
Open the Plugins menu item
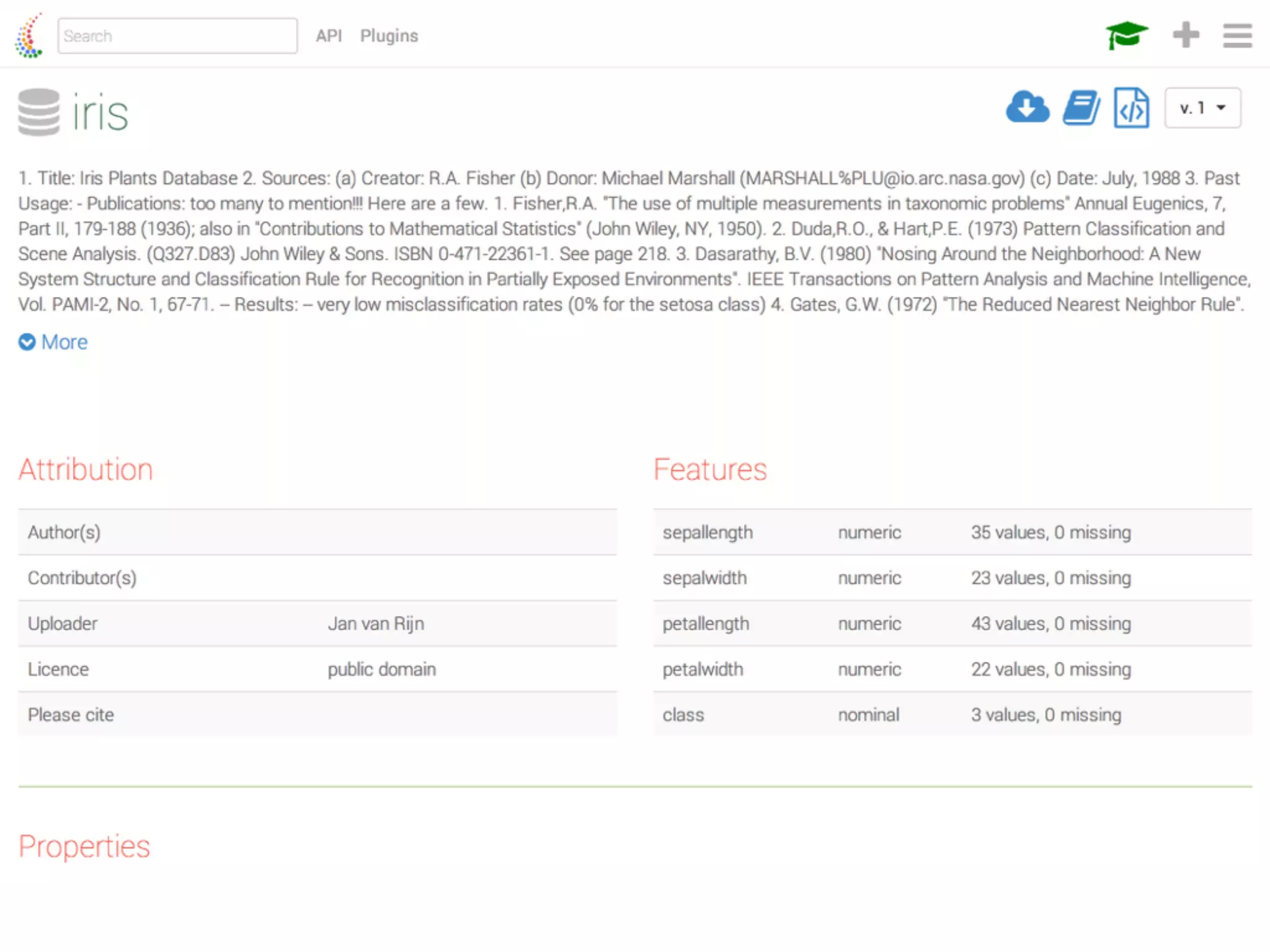pyautogui.click(x=389, y=36)
